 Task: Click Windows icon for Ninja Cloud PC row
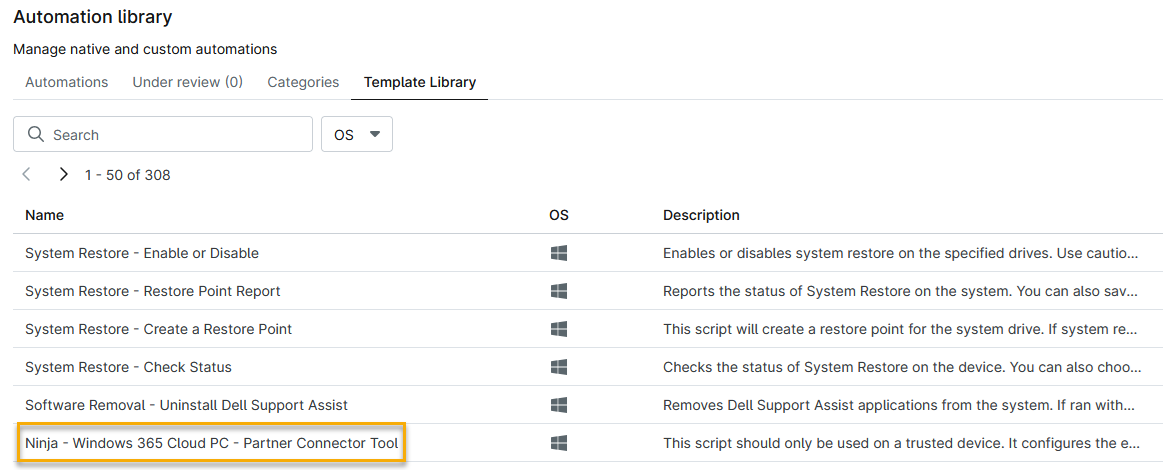pos(559,443)
